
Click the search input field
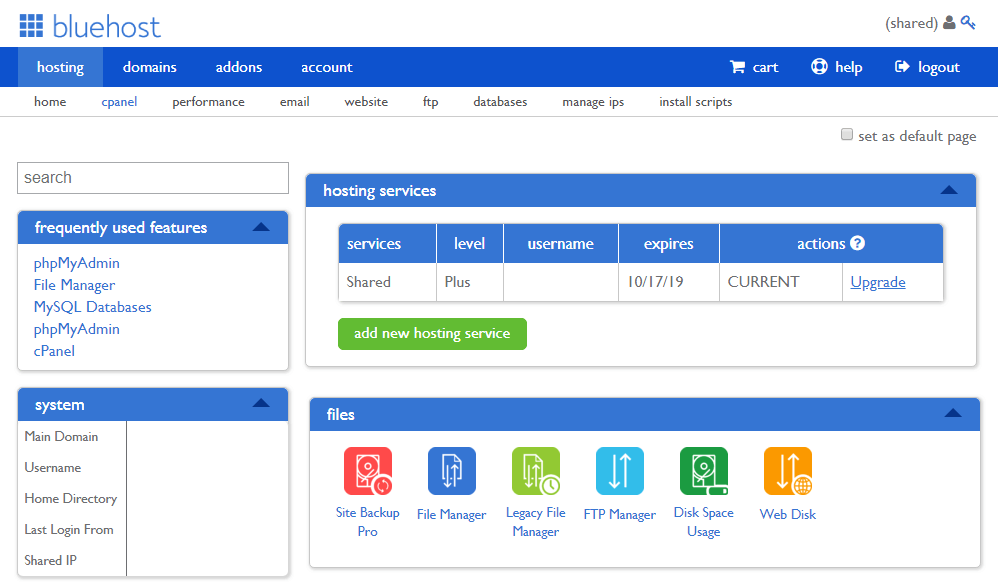[x=153, y=178]
